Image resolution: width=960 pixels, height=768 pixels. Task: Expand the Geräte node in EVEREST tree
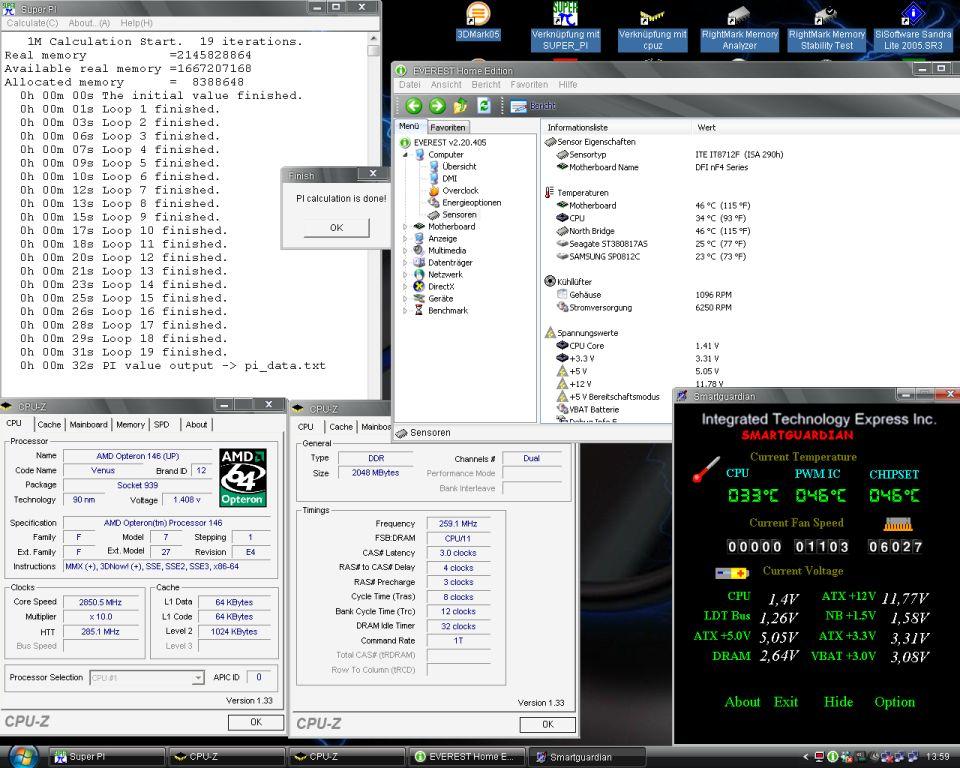tap(405, 298)
